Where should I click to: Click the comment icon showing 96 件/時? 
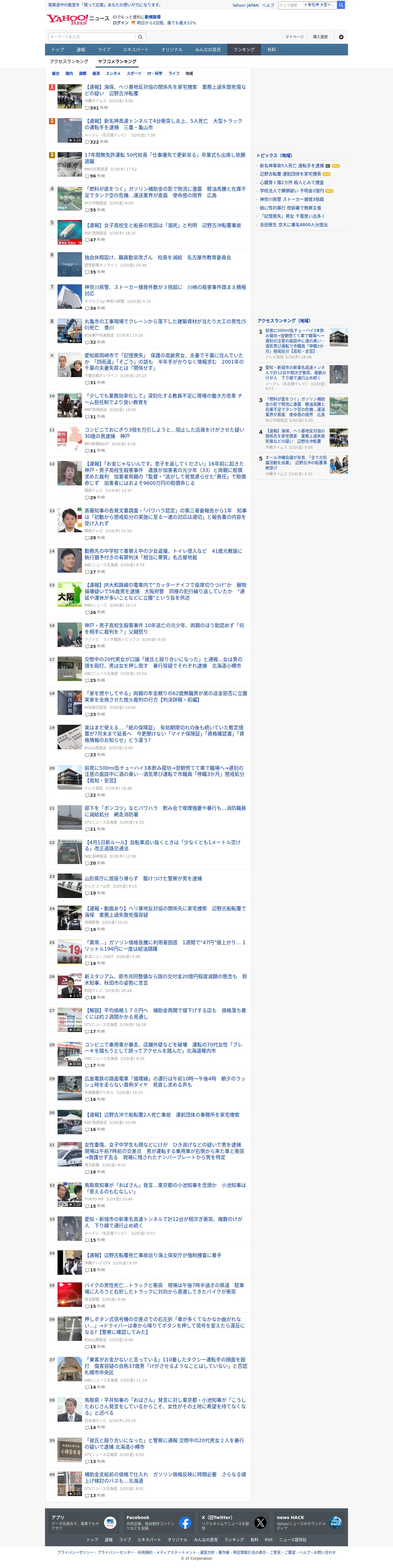86,176
